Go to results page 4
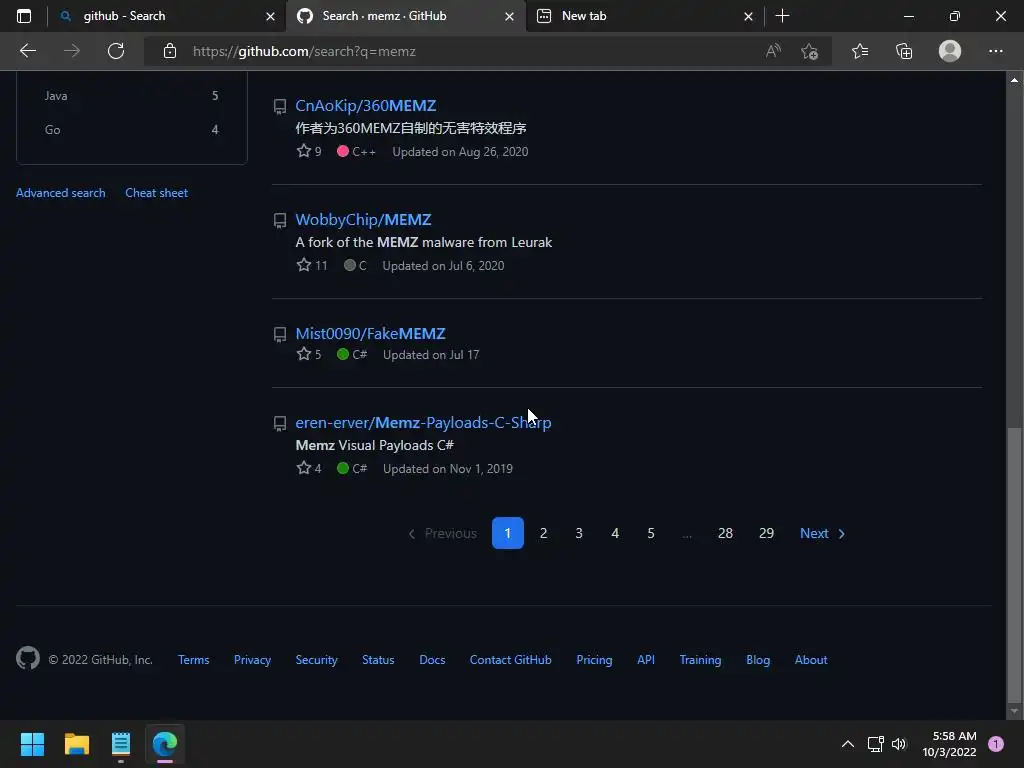This screenshot has height=768, width=1024. coord(615,533)
